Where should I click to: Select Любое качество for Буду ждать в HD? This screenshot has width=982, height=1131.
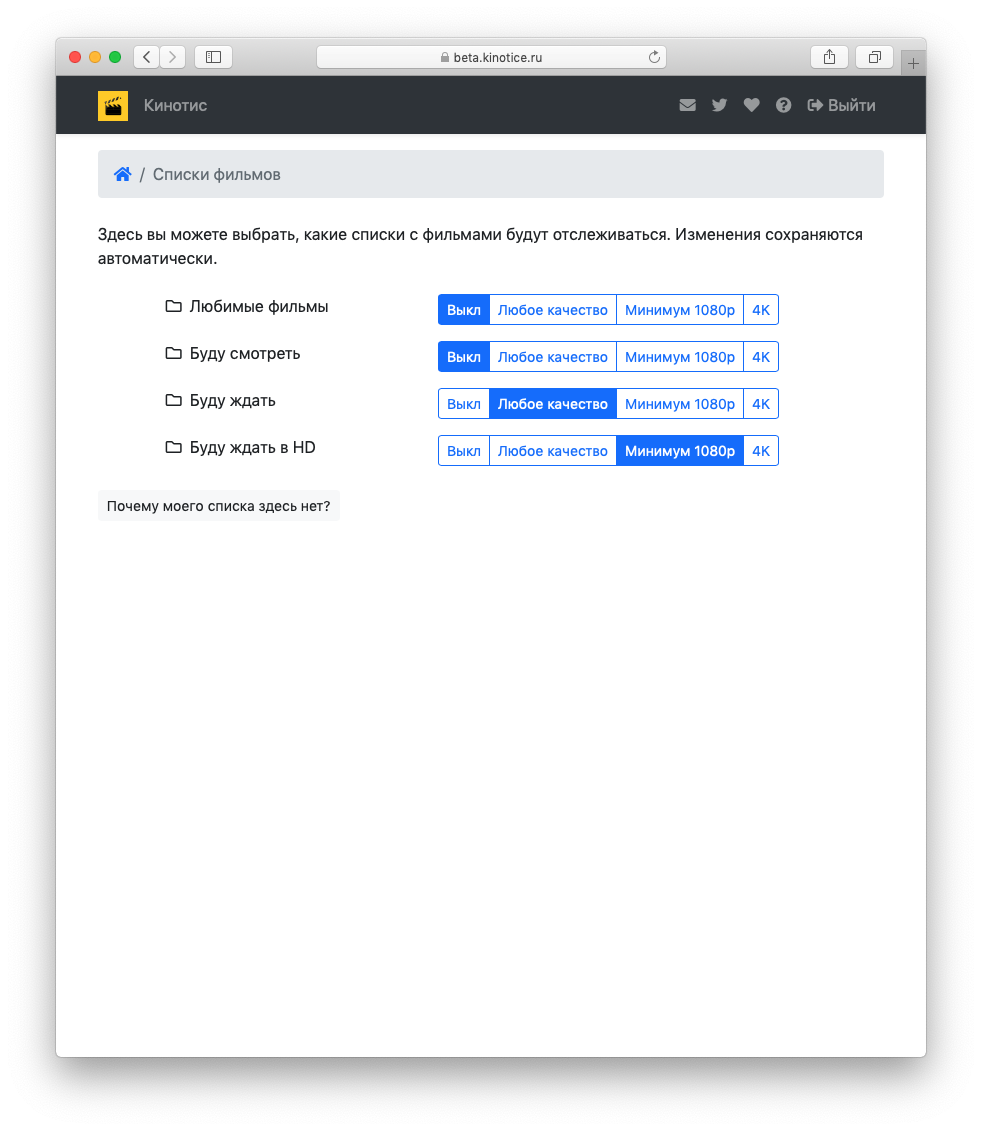coord(553,451)
